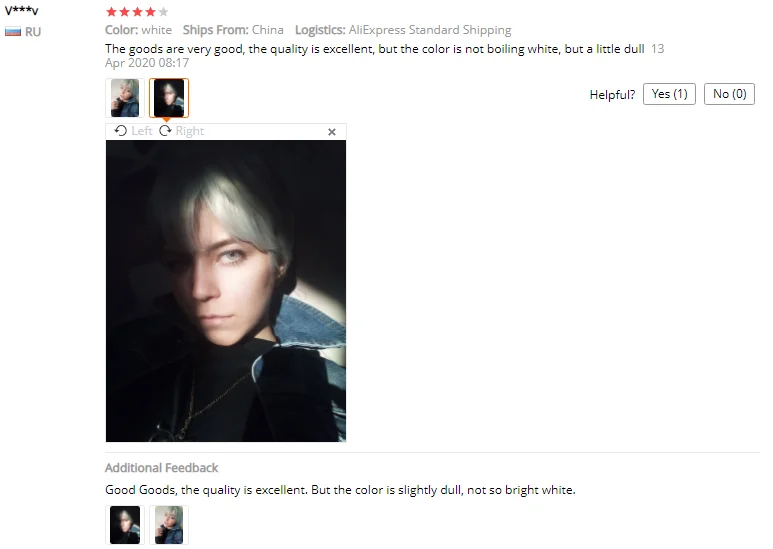Click the first red rating star
The height and width of the screenshot is (549, 773).
(x=111, y=12)
